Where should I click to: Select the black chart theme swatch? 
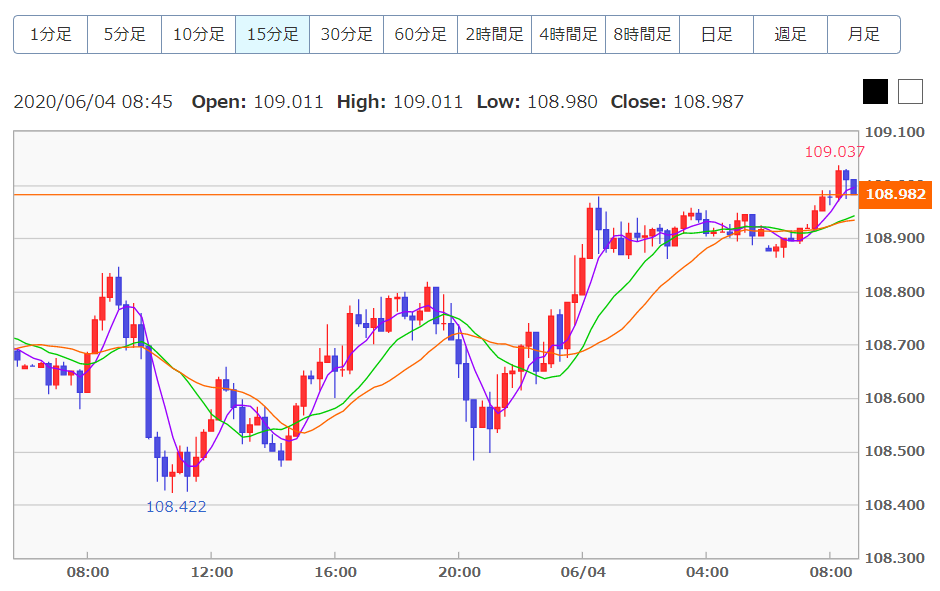point(875,92)
